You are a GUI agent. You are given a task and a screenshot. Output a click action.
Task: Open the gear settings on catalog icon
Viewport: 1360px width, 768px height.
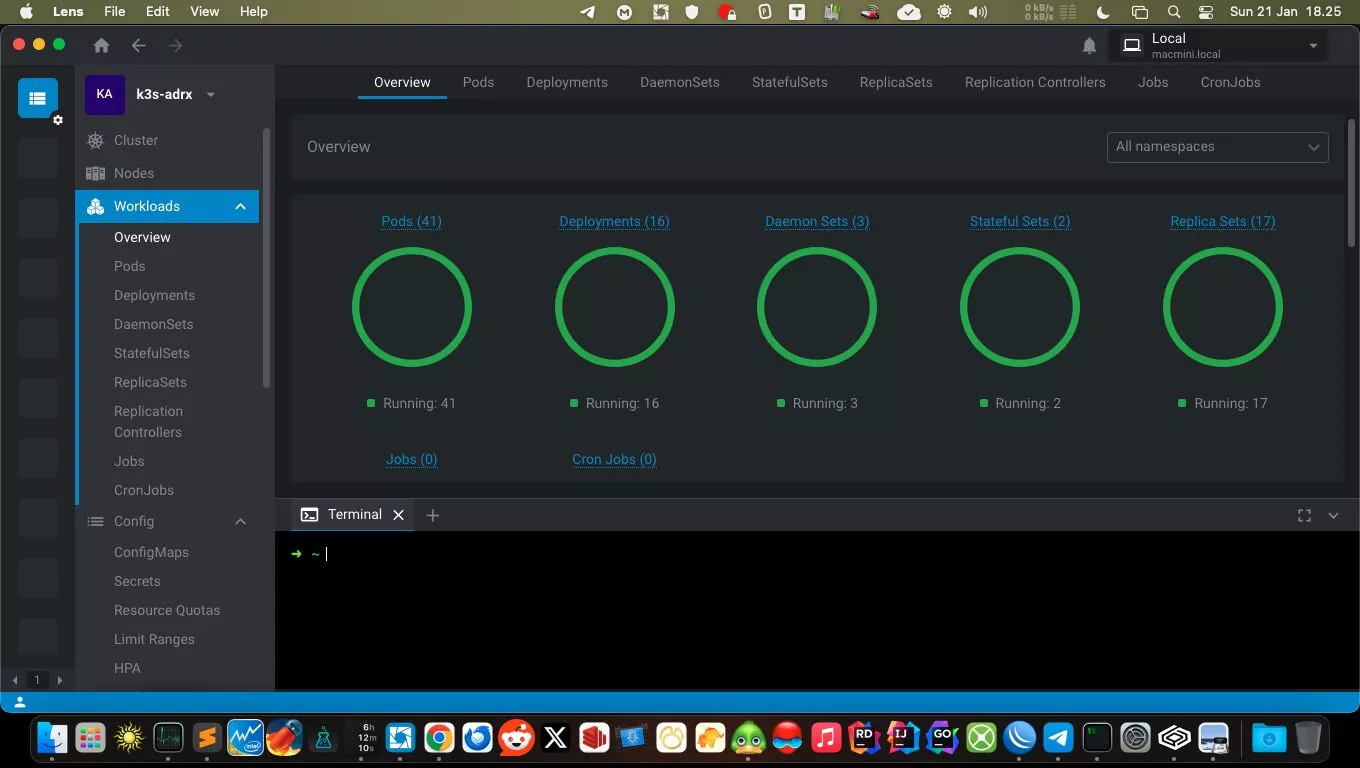pyautogui.click(x=58, y=120)
